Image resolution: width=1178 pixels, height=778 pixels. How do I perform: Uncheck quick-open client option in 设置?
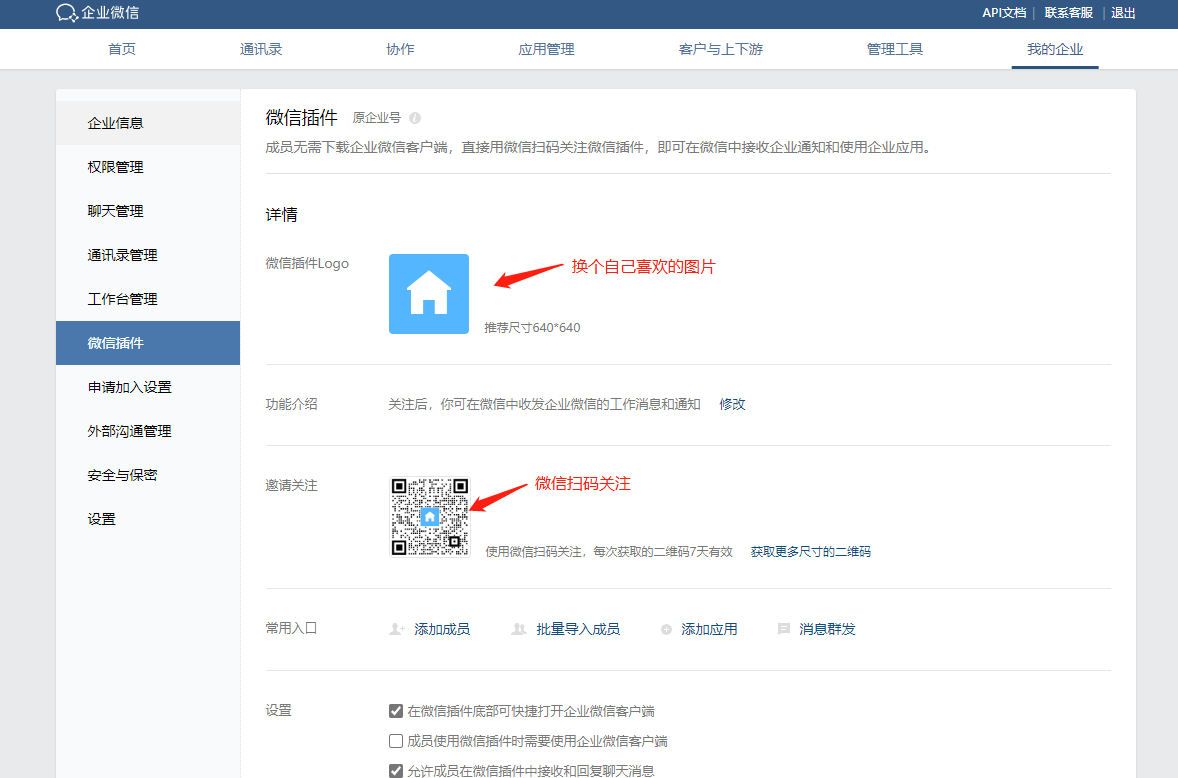(x=394, y=710)
